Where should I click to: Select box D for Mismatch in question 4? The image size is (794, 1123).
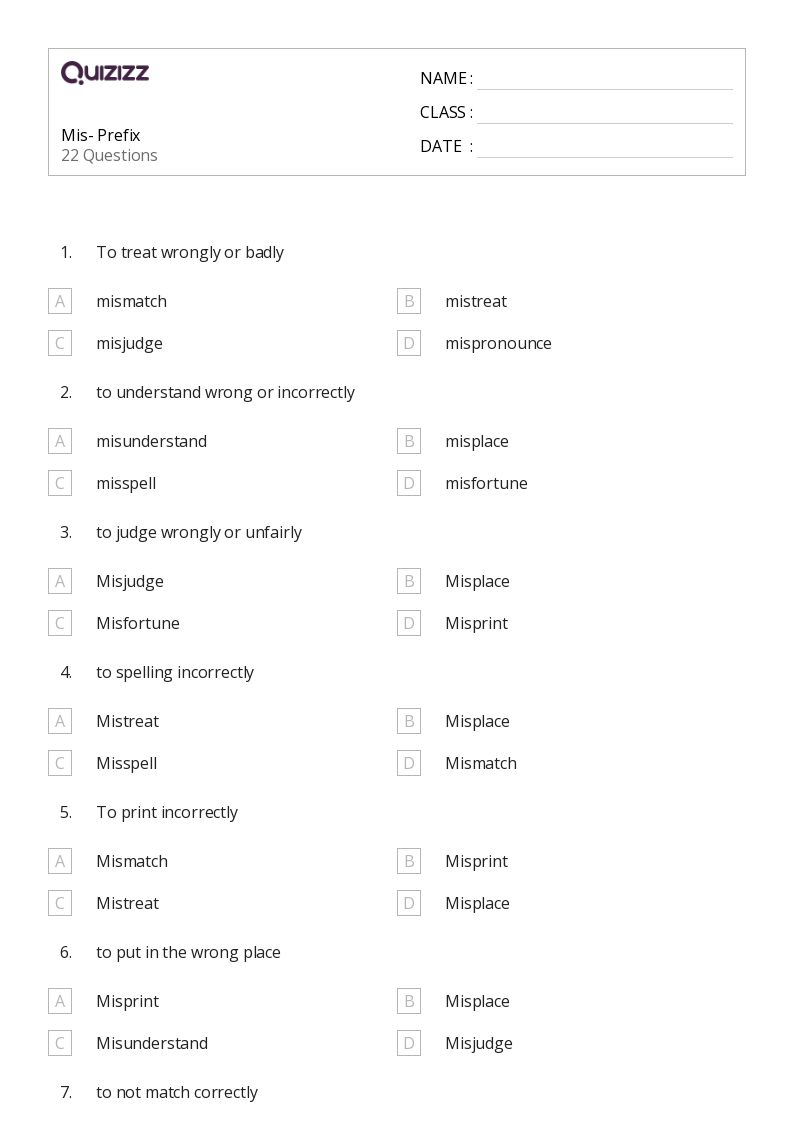click(x=409, y=763)
